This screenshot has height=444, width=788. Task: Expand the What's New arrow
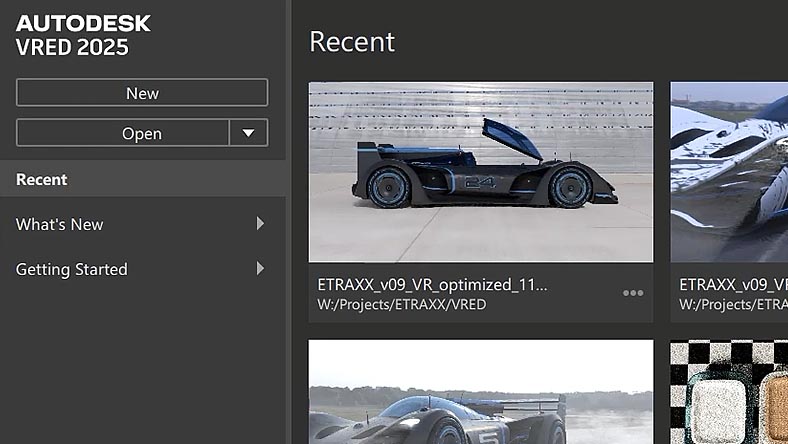tap(260, 224)
